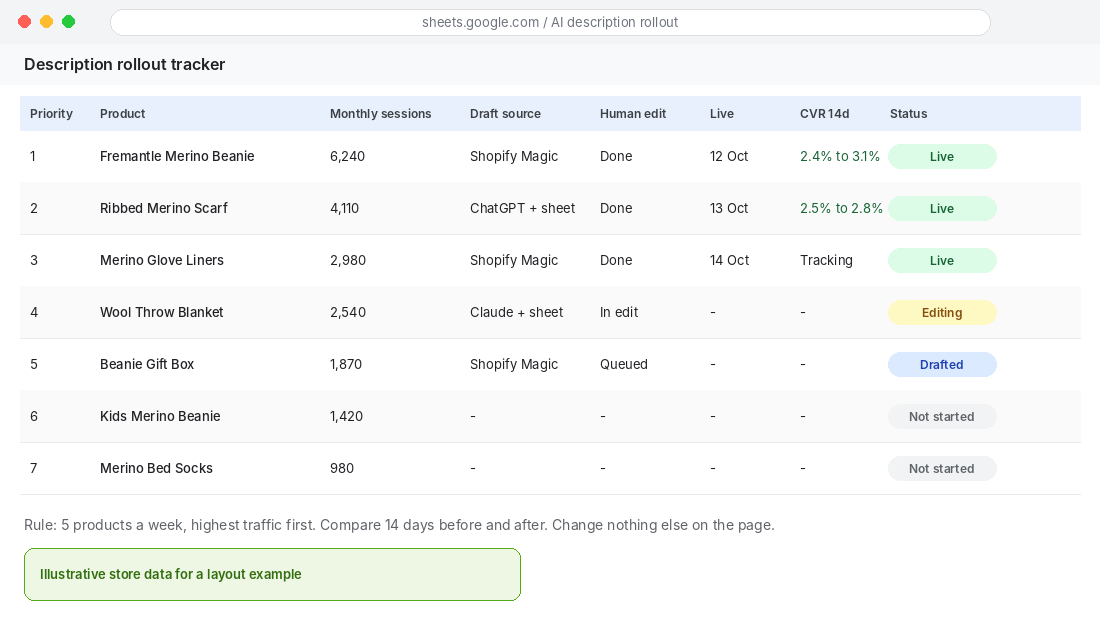
Task: Select the Priority column header
Action: (51, 114)
